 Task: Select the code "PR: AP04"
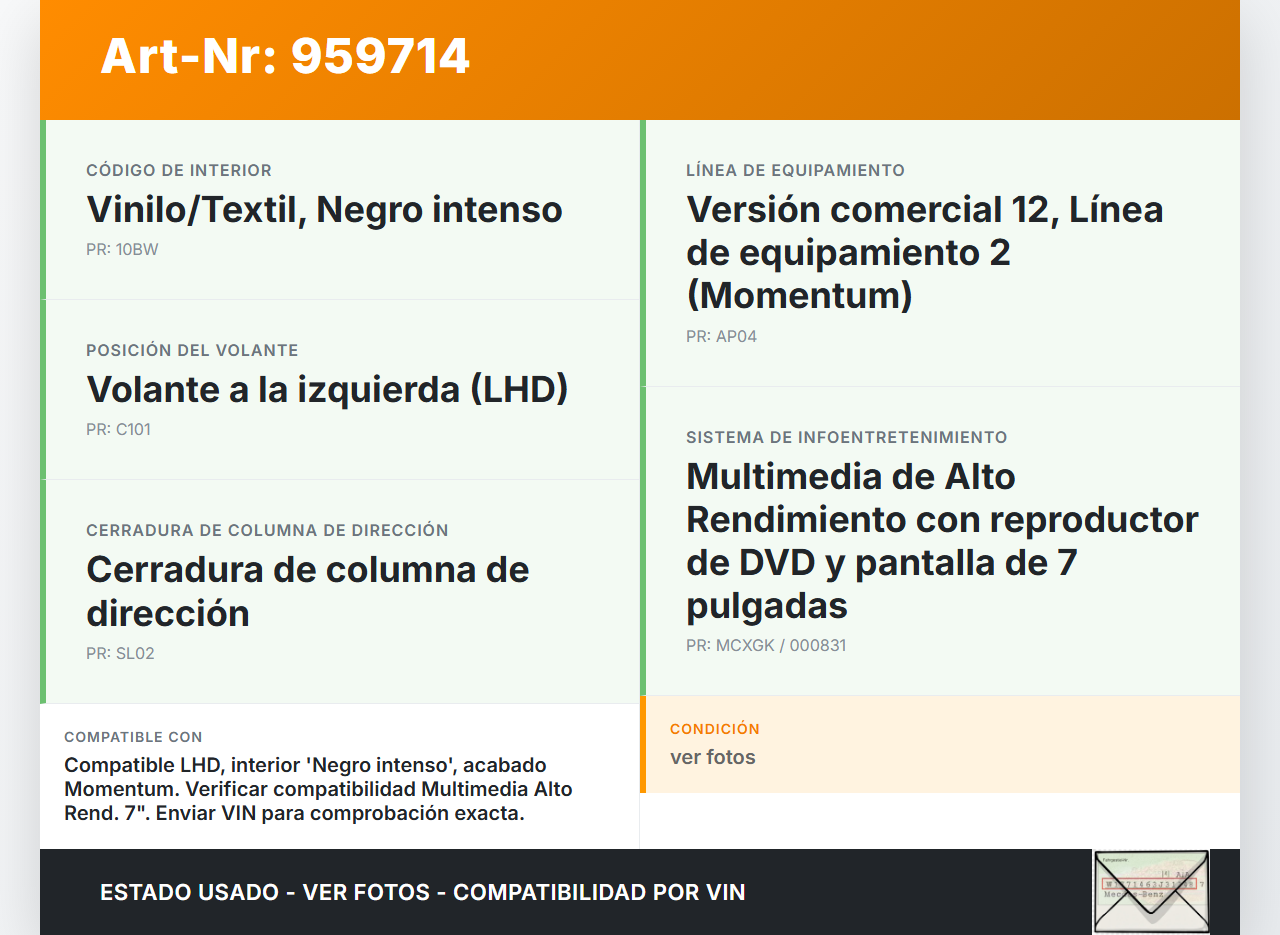coord(721,337)
